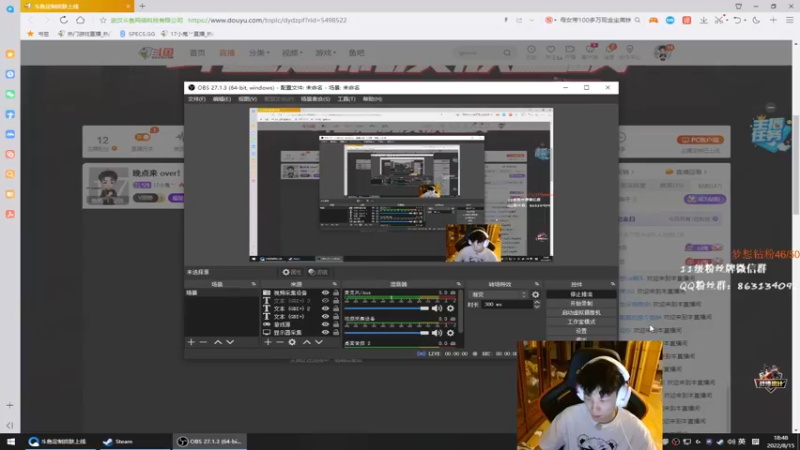Remove source using minus icon in Sources panel
Viewport: 800px width, 450px height.
[280, 342]
